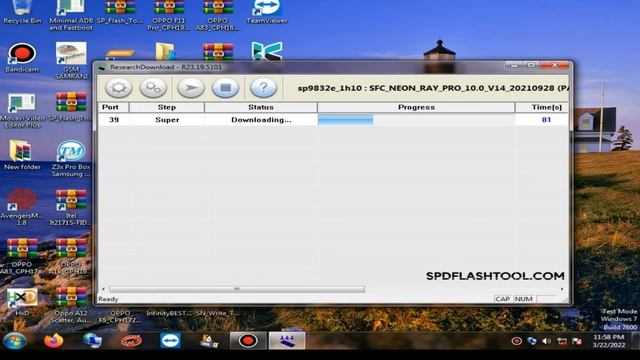Click the scrollbar right arrow
Screen dimensions: 640x360
(x=562, y=289)
